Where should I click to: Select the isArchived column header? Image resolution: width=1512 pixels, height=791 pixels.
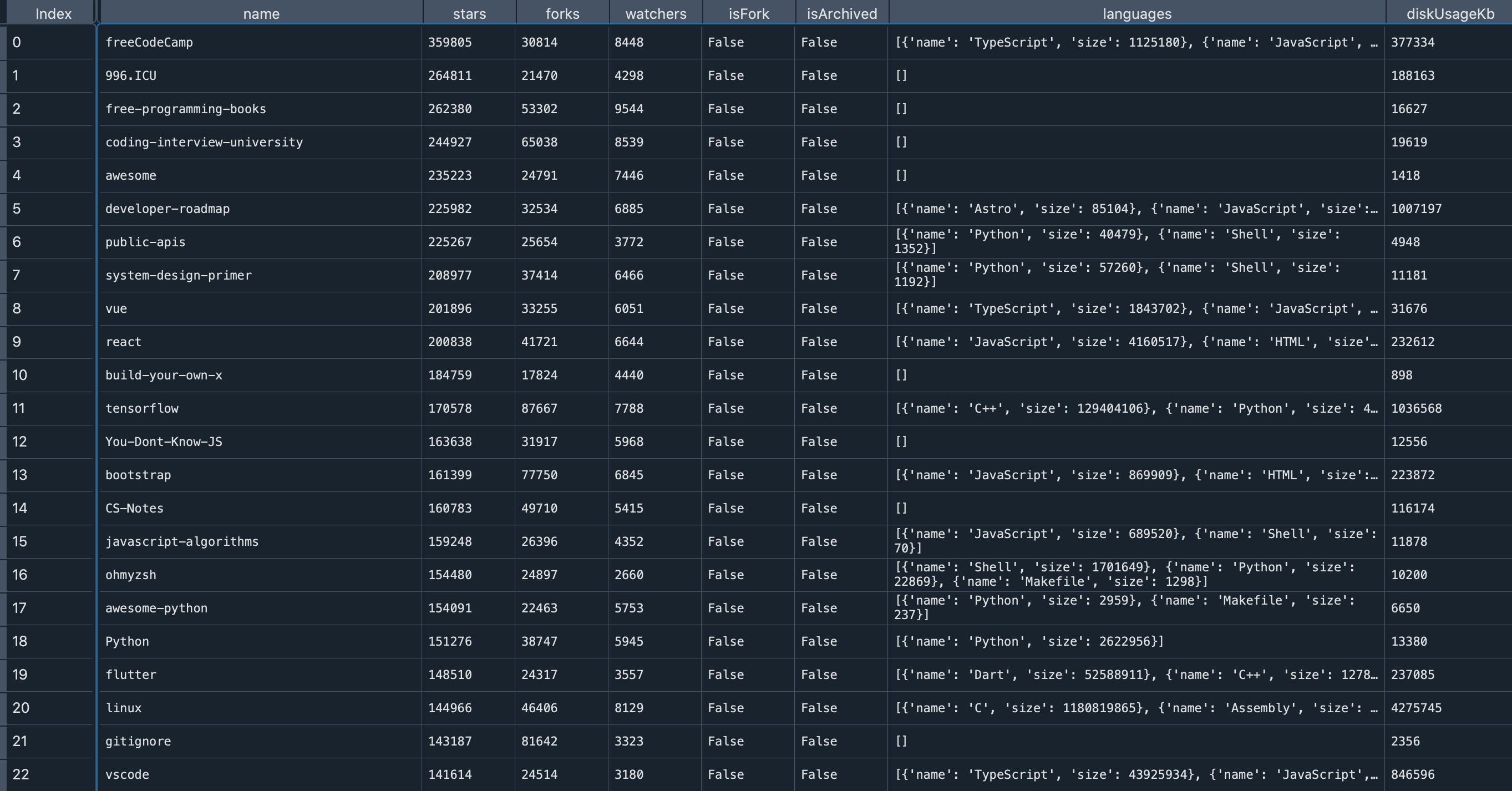coord(841,13)
